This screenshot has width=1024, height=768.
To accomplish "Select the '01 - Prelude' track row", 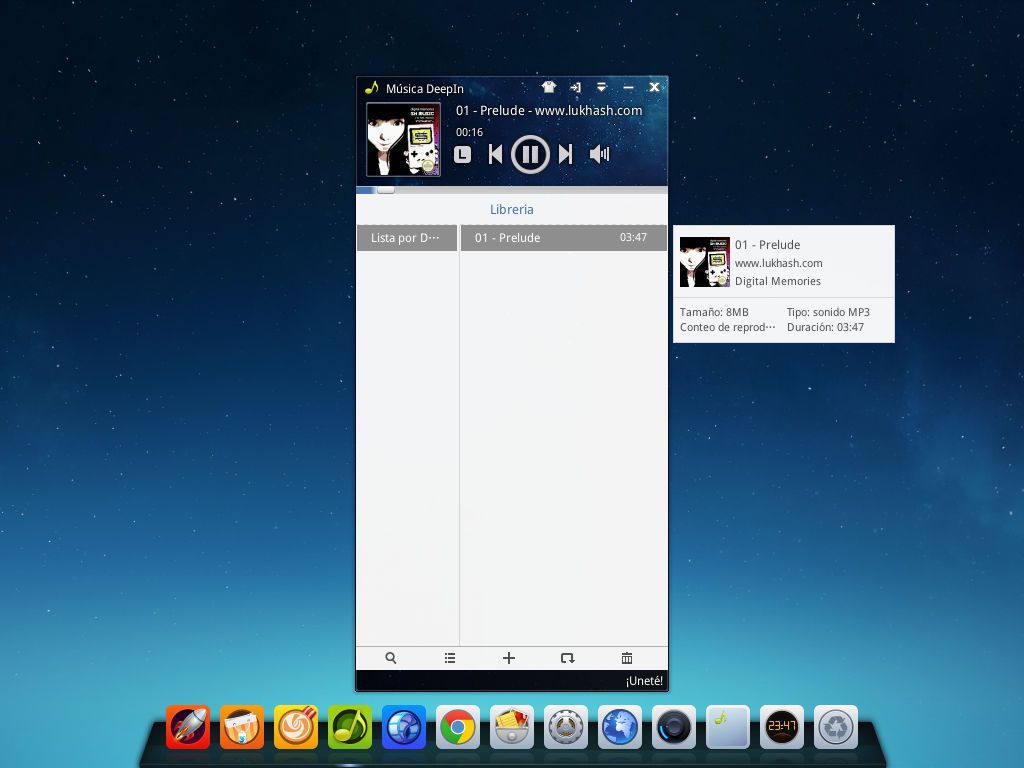I will point(563,238).
